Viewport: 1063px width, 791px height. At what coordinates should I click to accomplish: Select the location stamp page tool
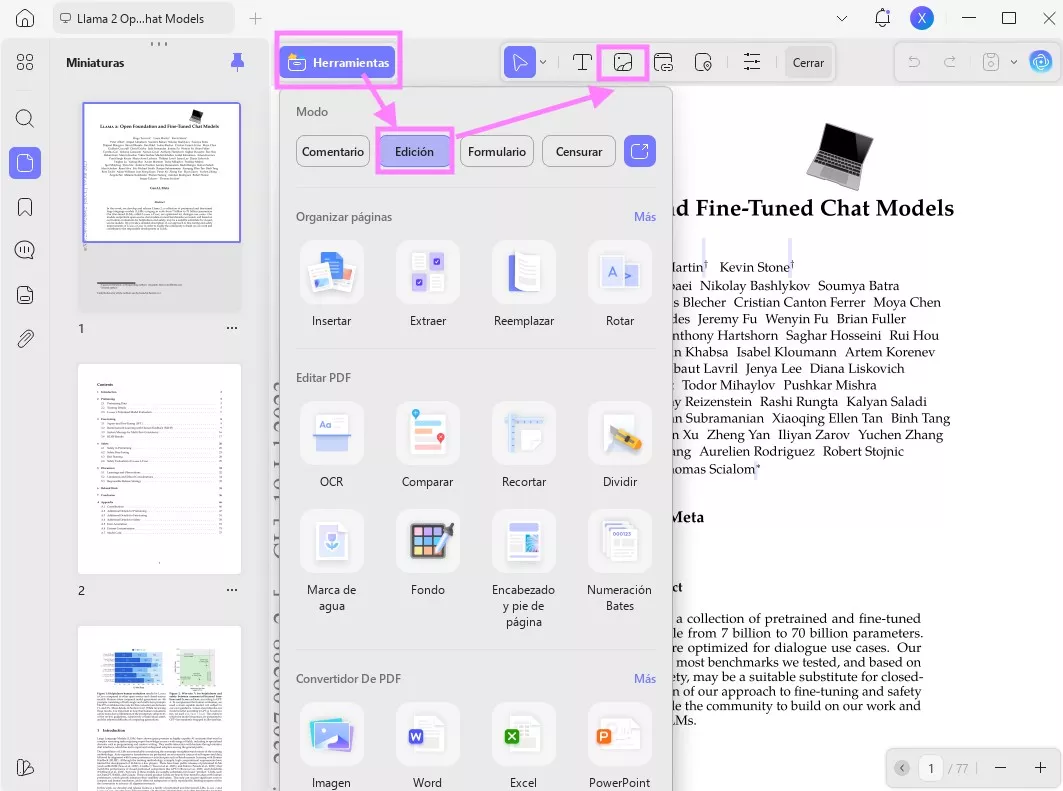[703, 62]
